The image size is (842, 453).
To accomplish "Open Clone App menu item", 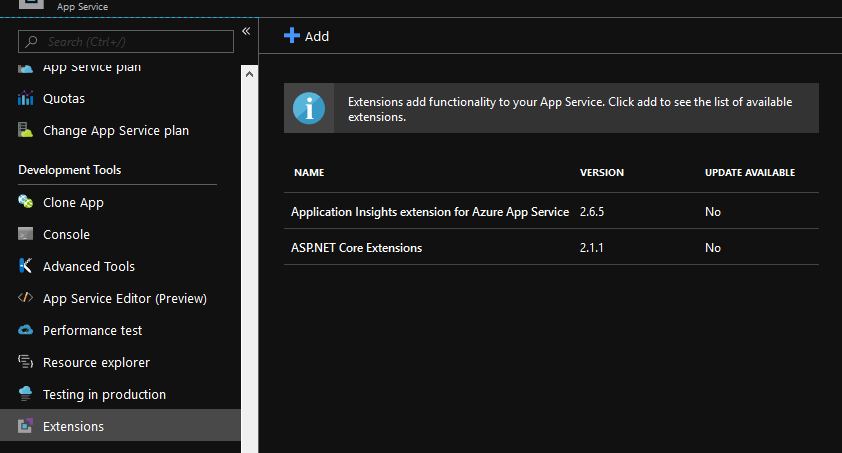I will (x=73, y=203).
